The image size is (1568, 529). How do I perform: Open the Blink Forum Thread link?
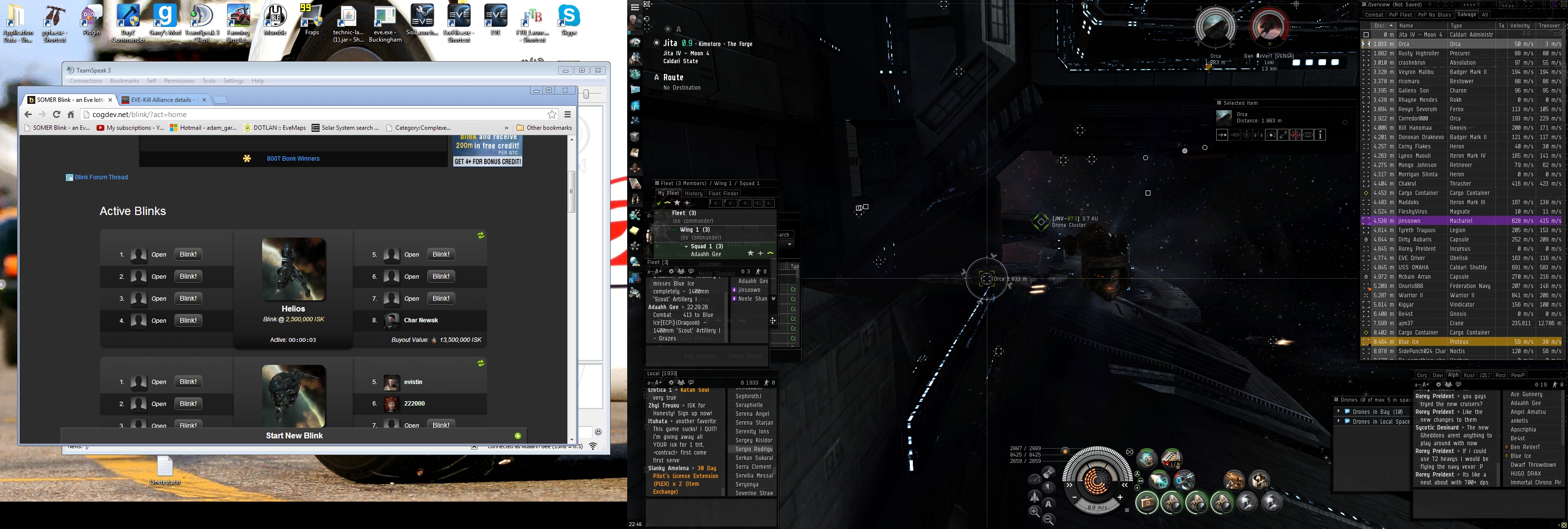[x=101, y=177]
